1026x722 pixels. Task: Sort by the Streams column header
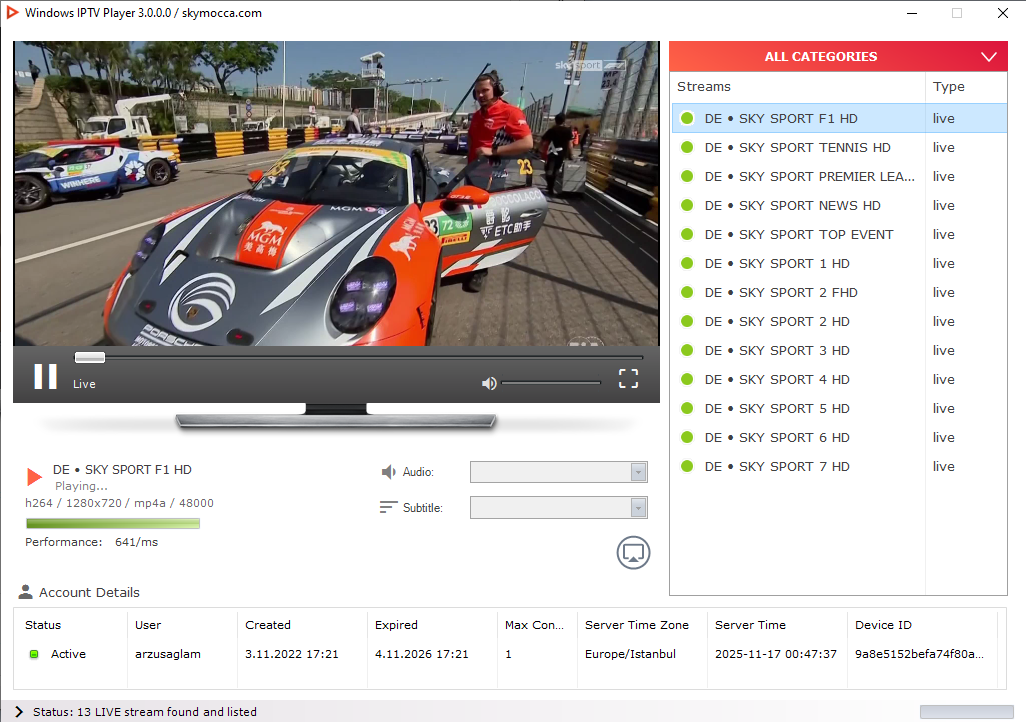click(704, 87)
